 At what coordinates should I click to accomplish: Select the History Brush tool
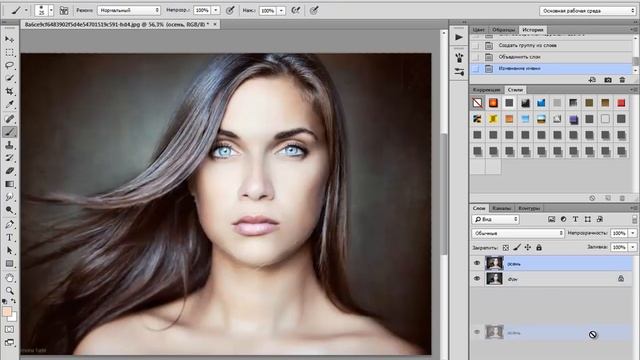(x=9, y=158)
